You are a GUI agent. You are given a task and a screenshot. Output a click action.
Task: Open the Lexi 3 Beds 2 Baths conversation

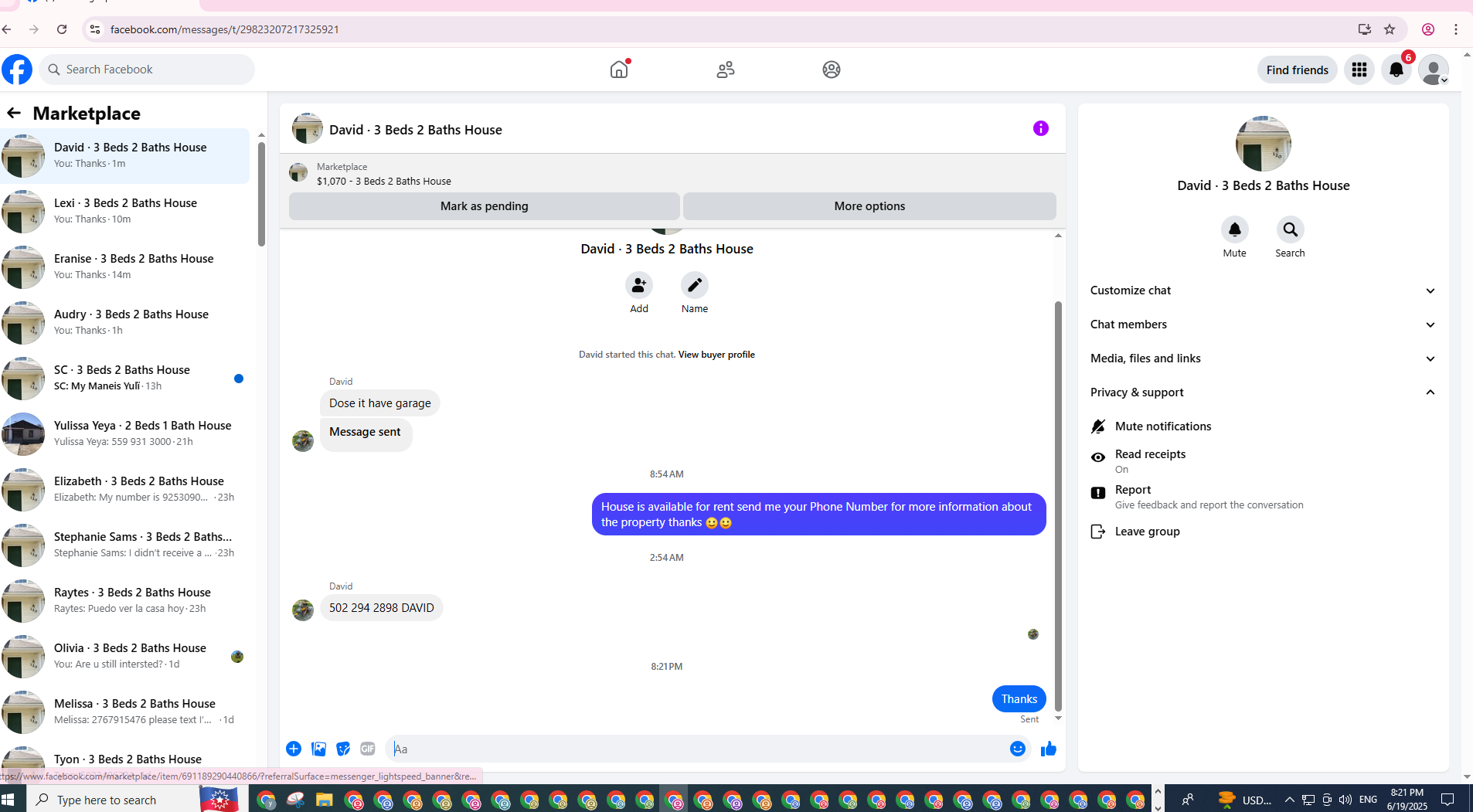tap(125, 212)
